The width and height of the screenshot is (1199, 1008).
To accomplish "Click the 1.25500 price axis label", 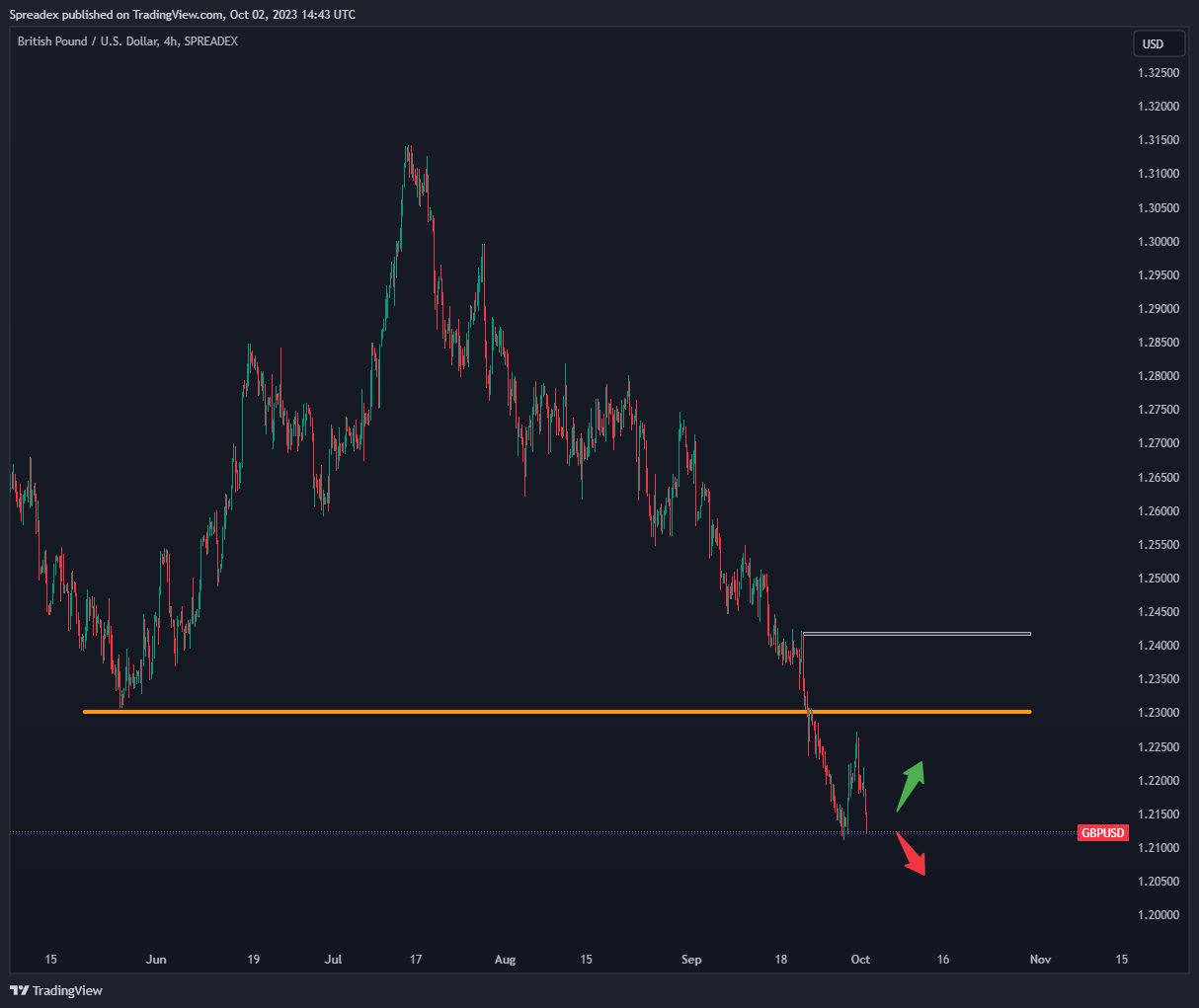I will pyautogui.click(x=1158, y=545).
